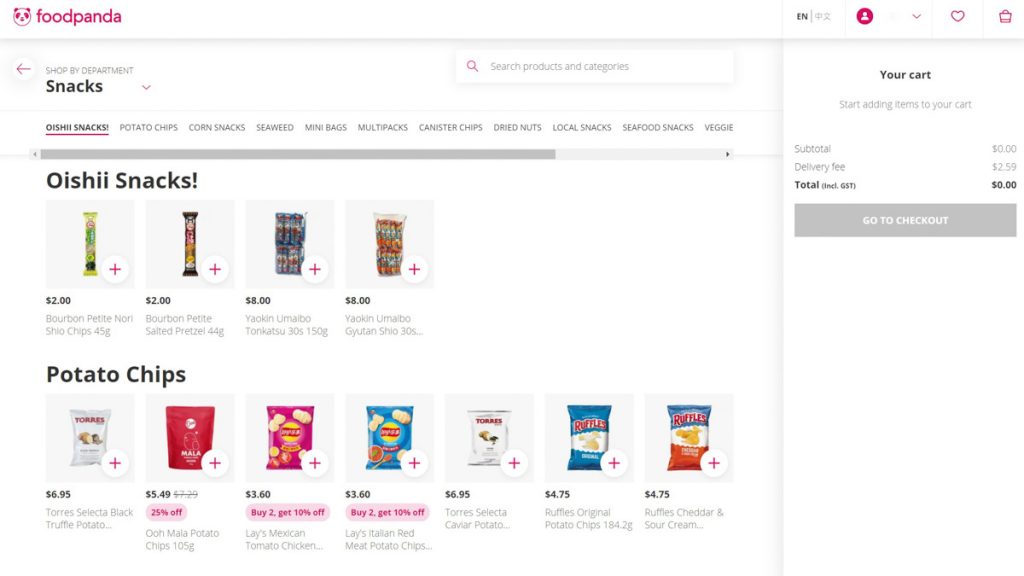Add Ruffles Original Potato Chips to cart
This screenshot has height=576, width=1024.
[614, 463]
